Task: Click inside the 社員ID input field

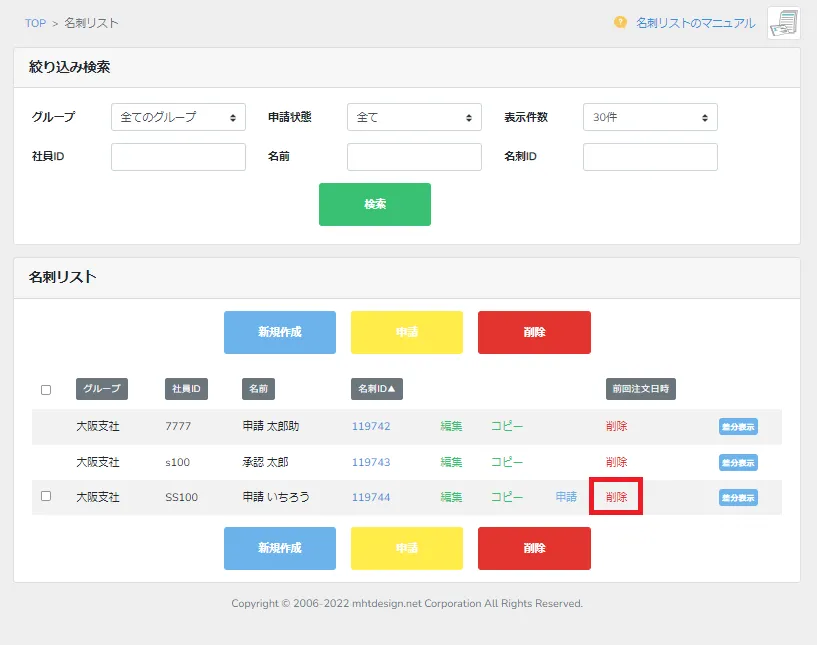Action: click(x=178, y=156)
